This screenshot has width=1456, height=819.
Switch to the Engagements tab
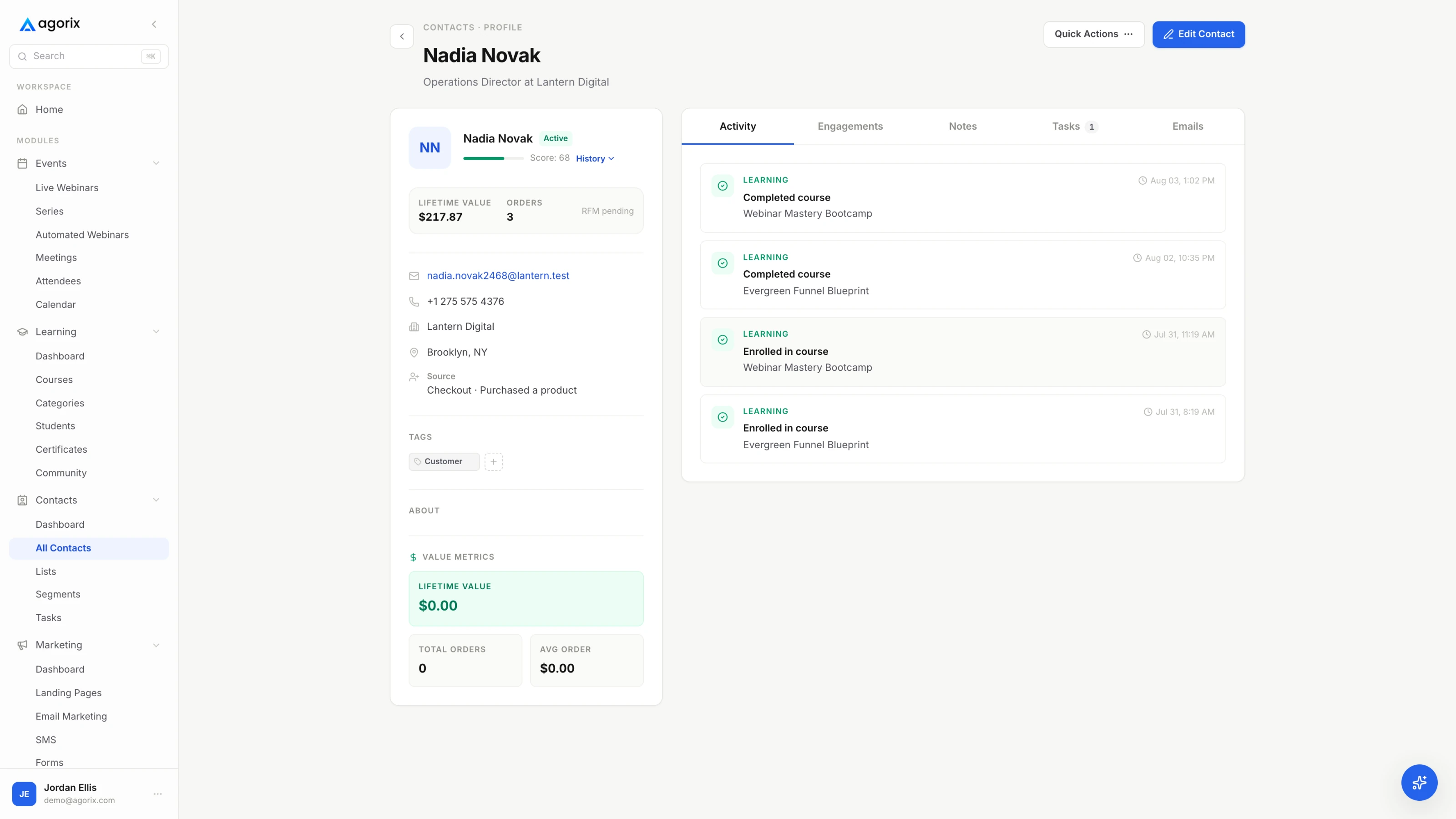tap(850, 126)
